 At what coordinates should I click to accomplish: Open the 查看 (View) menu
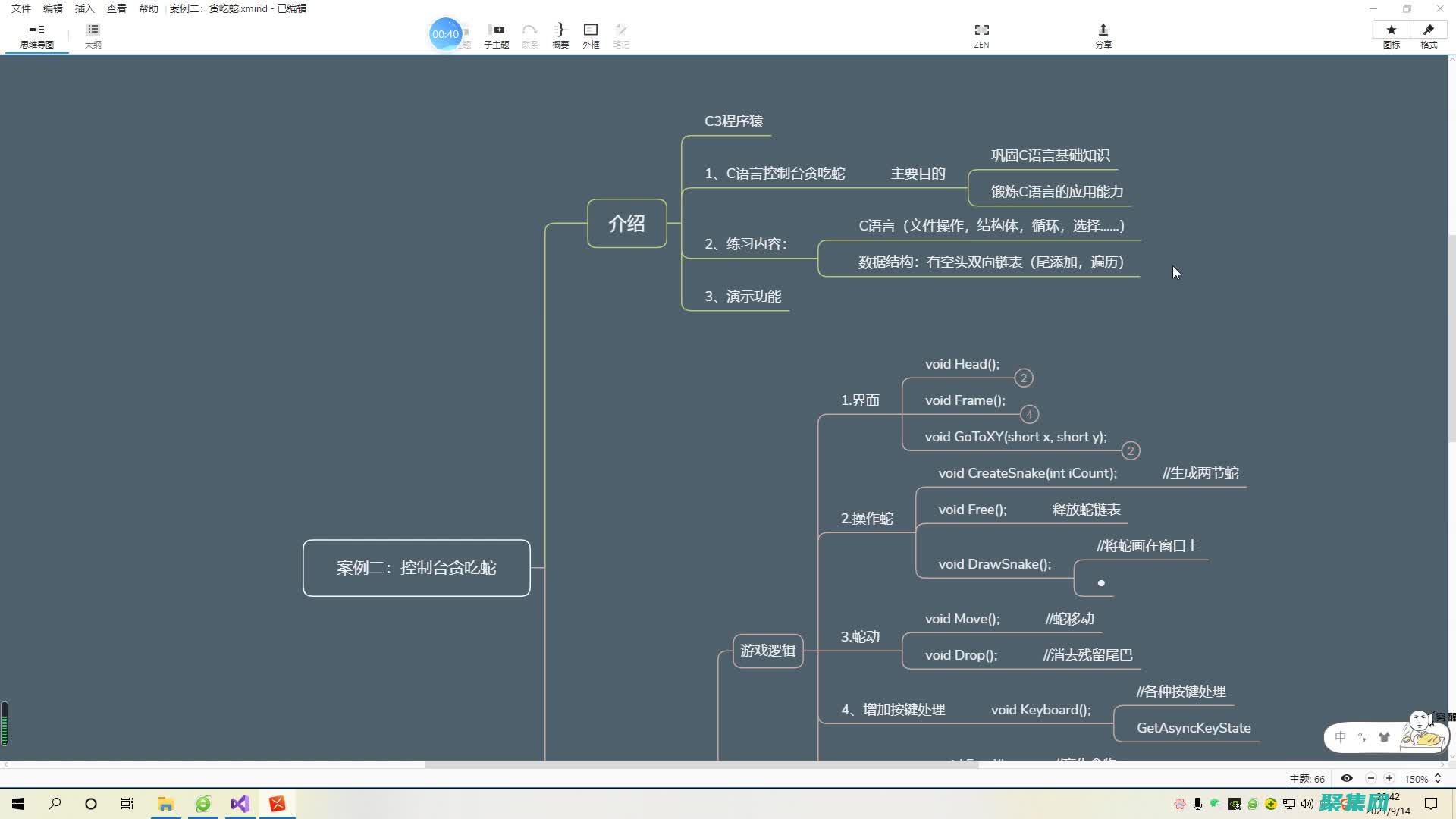click(x=115, y=8)
